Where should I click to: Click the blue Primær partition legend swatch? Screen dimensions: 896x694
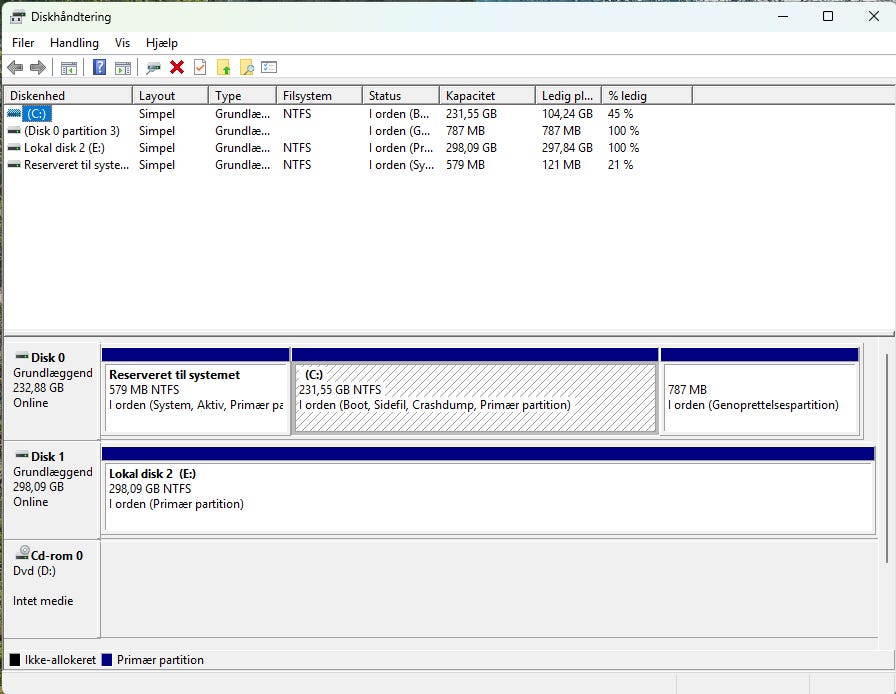[x=108, y=660]
